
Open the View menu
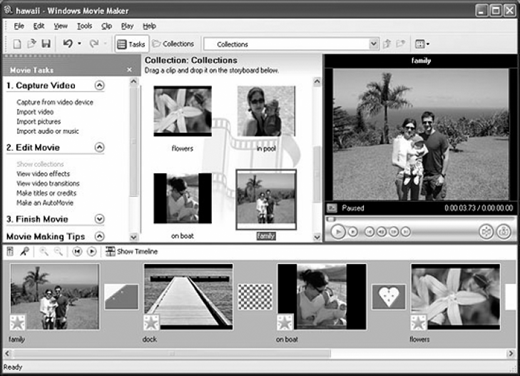coord(61,26)
